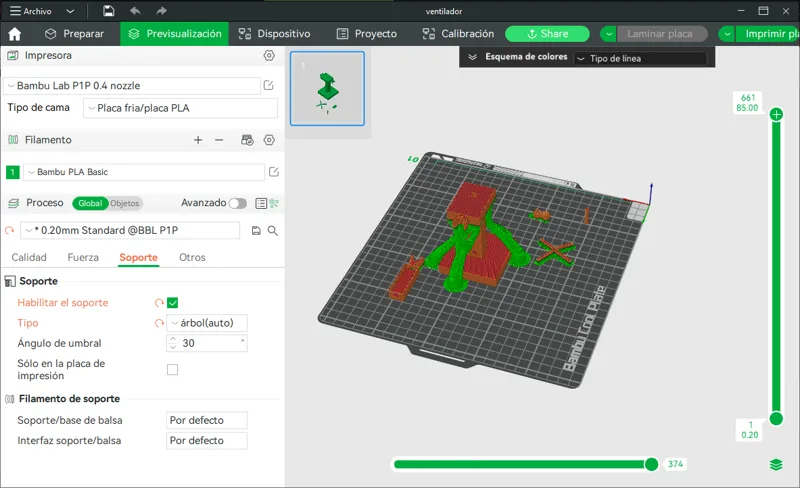Edit Bambu PLA Basic filament preset icon
Viewport: 800px width, 488px height.
coord(274,172)
